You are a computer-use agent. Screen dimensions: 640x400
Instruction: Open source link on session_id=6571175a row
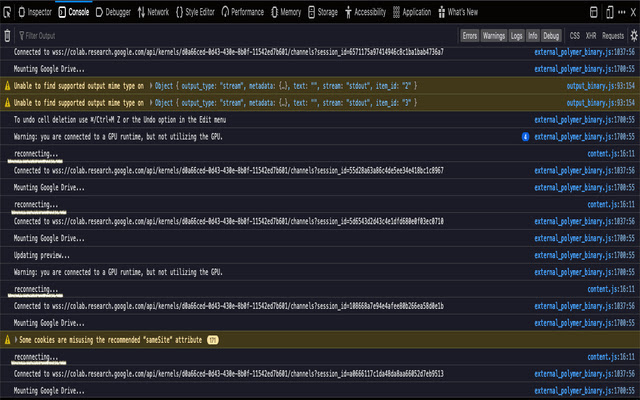pyautogui.click(x=584, y=52)
